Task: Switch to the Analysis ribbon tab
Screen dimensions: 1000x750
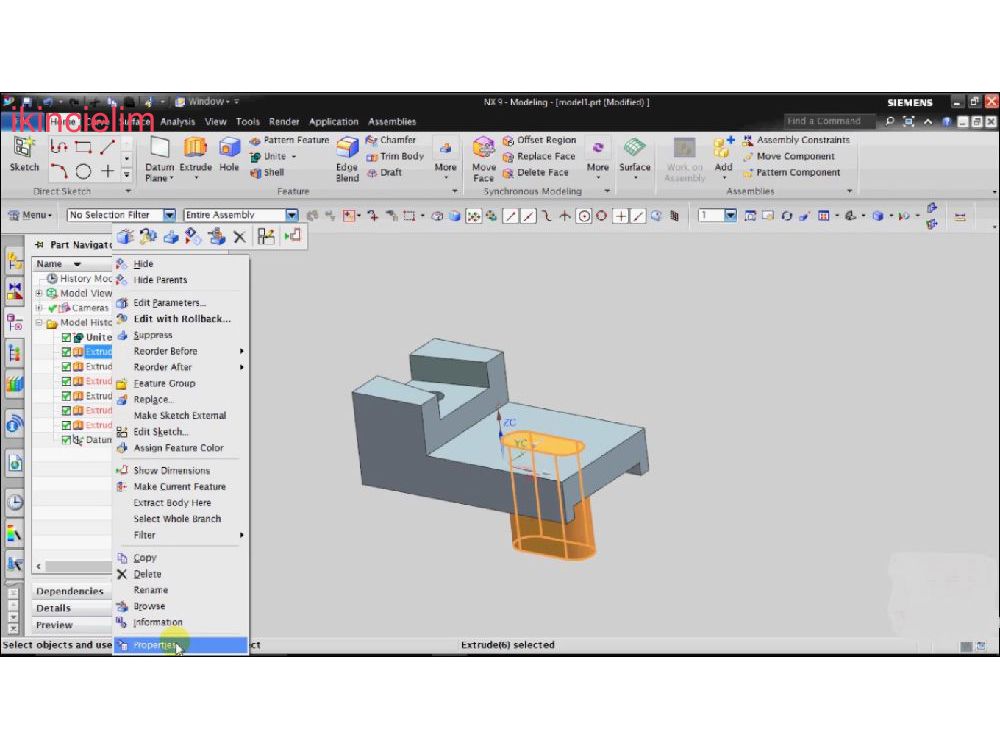Action: point(177,122)
